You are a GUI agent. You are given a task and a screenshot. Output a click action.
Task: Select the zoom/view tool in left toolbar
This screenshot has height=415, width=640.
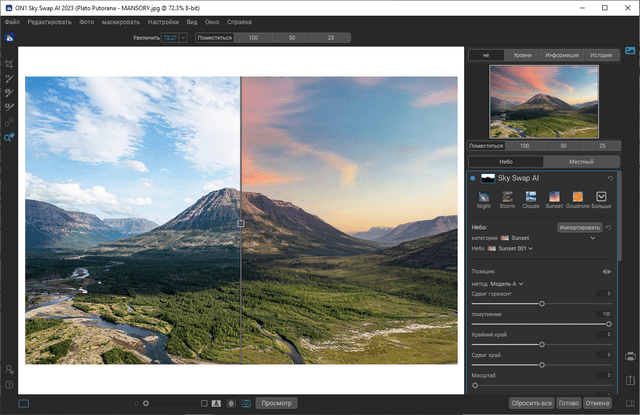click(9, 138)
